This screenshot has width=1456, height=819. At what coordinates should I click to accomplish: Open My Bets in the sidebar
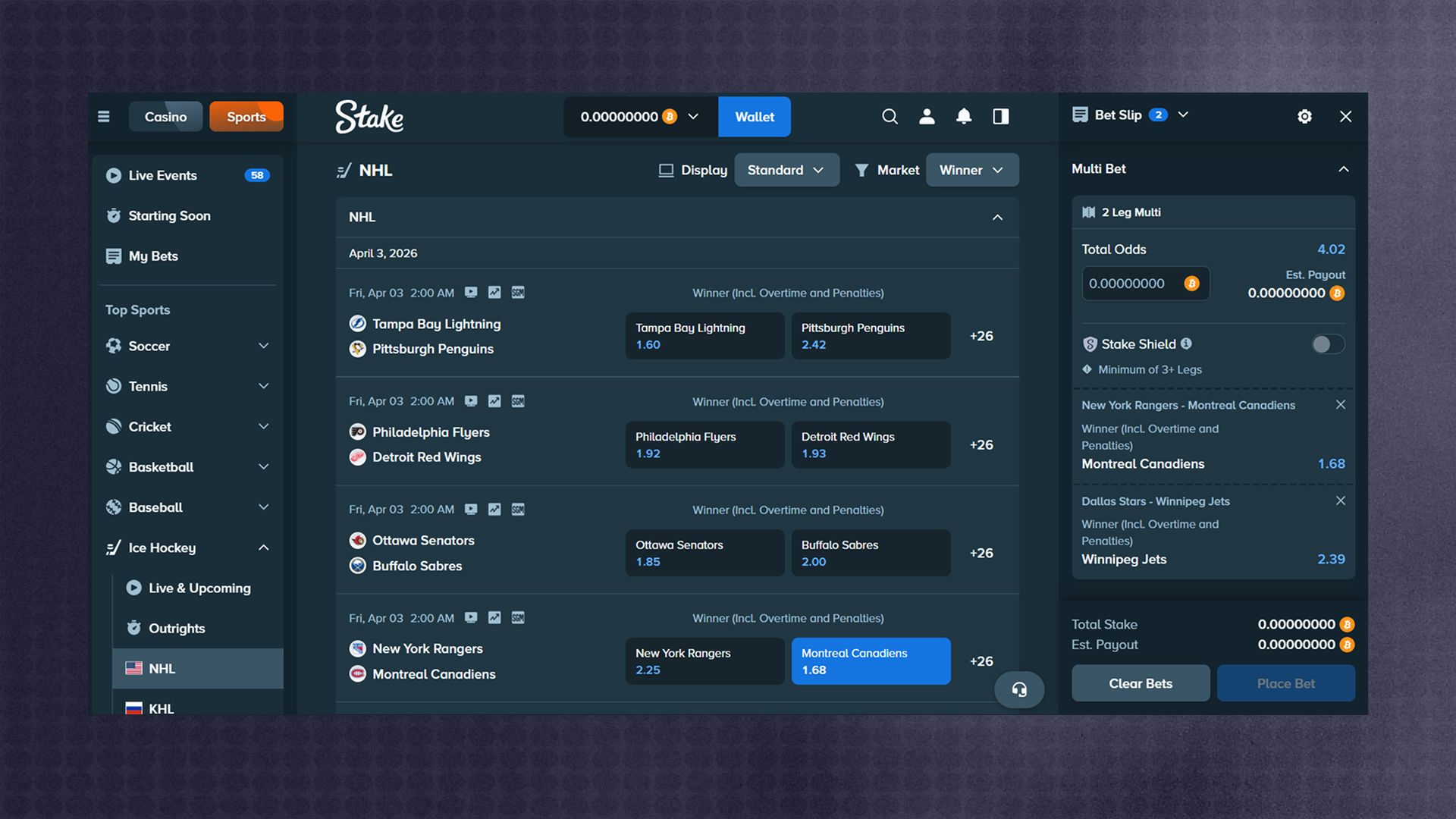(x=188, y=256)
